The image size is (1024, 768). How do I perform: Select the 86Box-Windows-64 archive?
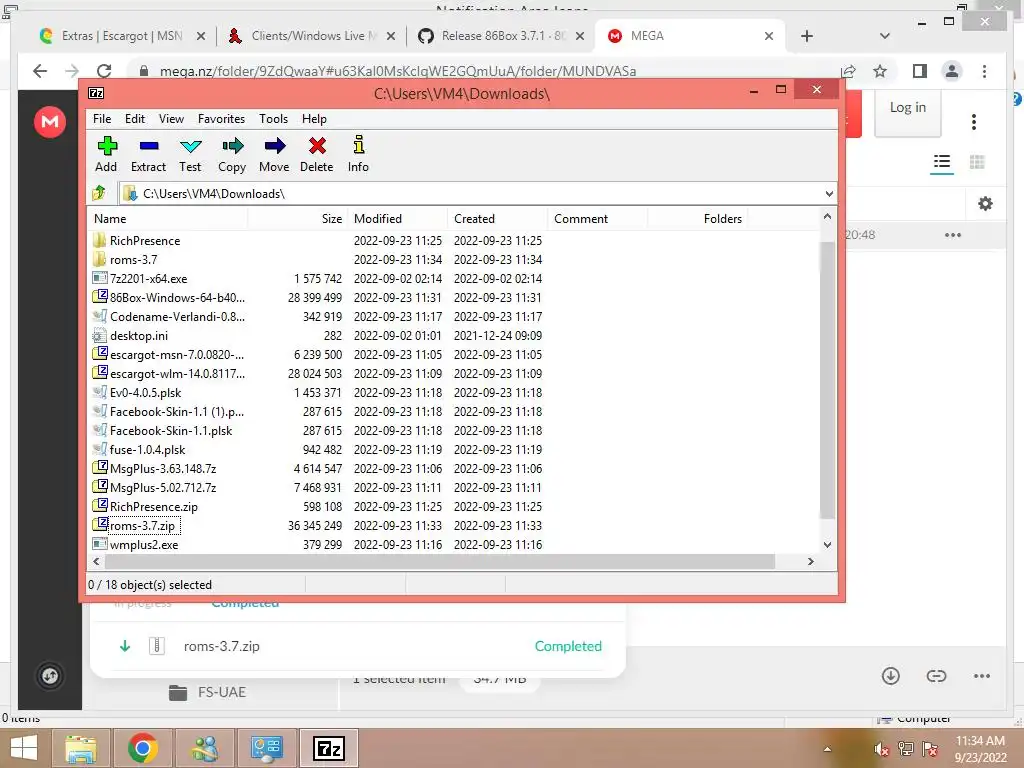177,297
